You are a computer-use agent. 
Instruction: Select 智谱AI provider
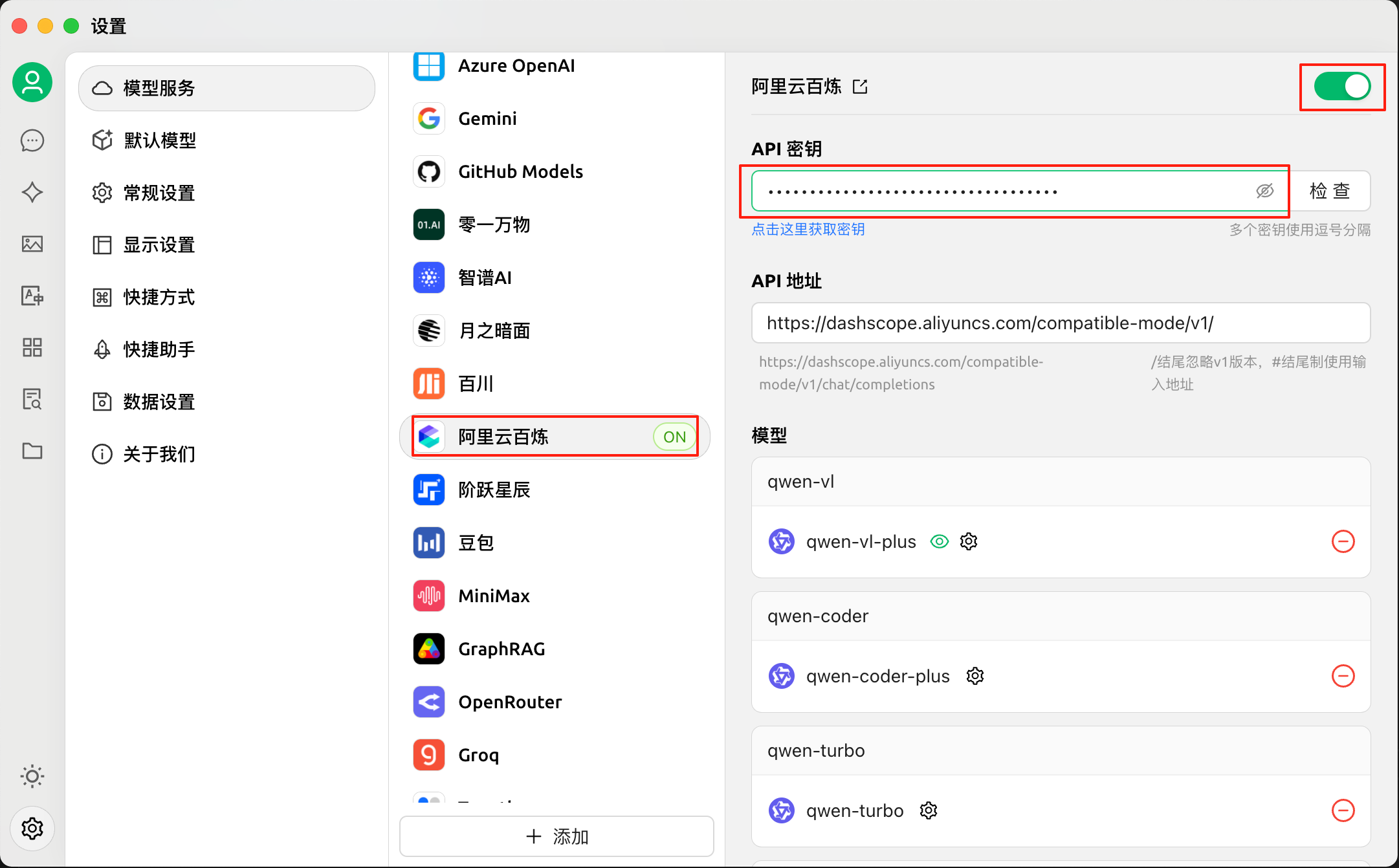[x=555, y=277]
